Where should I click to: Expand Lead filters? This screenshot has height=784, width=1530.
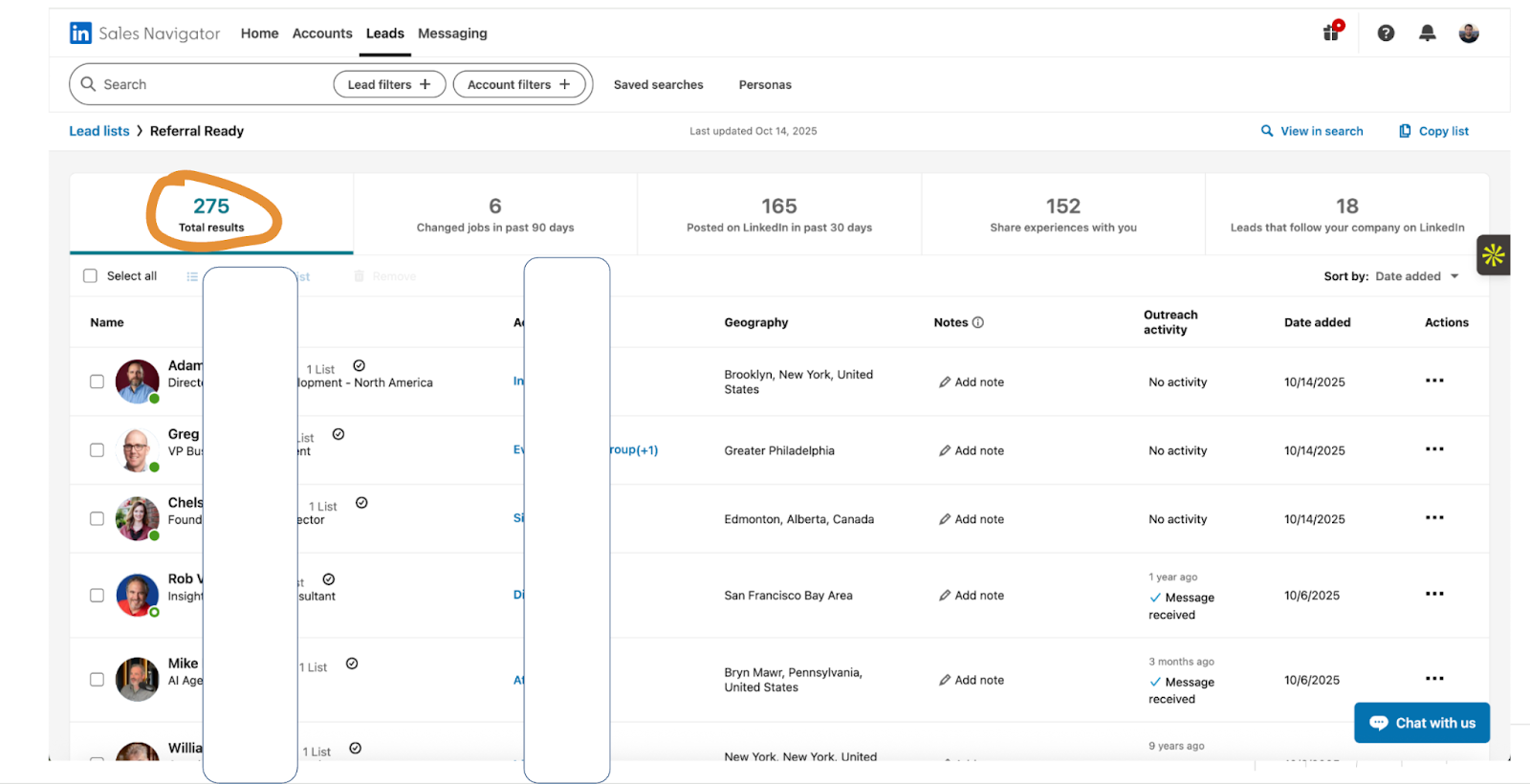(x=389, y=84)
